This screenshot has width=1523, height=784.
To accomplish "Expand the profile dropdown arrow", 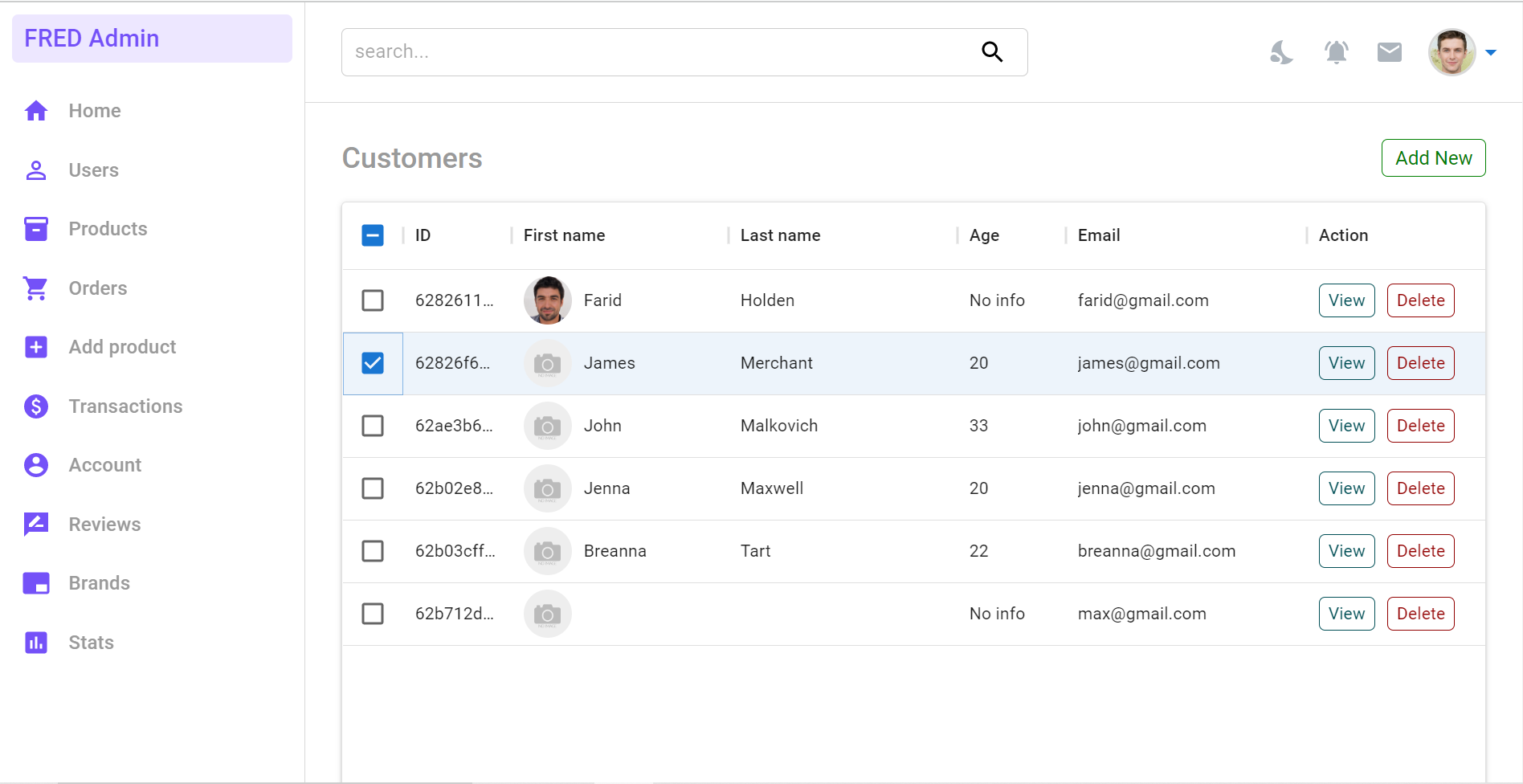I will 1491,52.
